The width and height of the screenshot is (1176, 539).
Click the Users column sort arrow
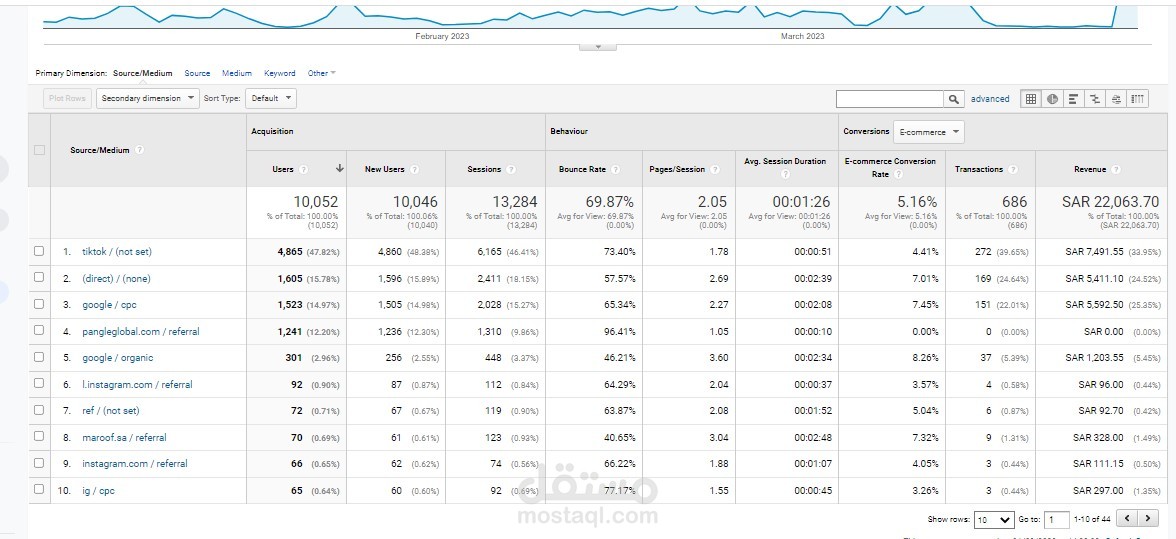click(x=340, y=169)
